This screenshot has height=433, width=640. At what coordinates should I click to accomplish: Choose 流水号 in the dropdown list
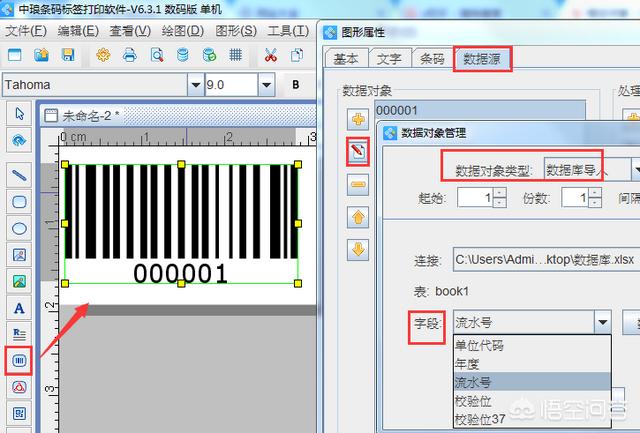(532, 382)
